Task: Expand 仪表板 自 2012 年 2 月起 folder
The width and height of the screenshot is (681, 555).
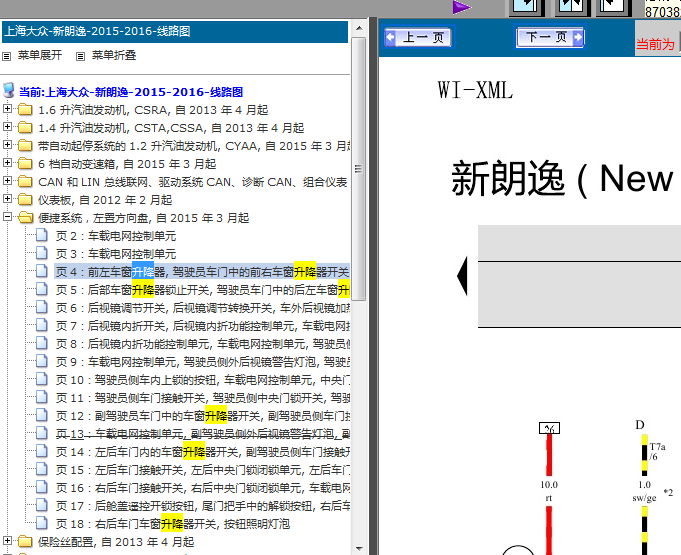Action: (7, 198)
